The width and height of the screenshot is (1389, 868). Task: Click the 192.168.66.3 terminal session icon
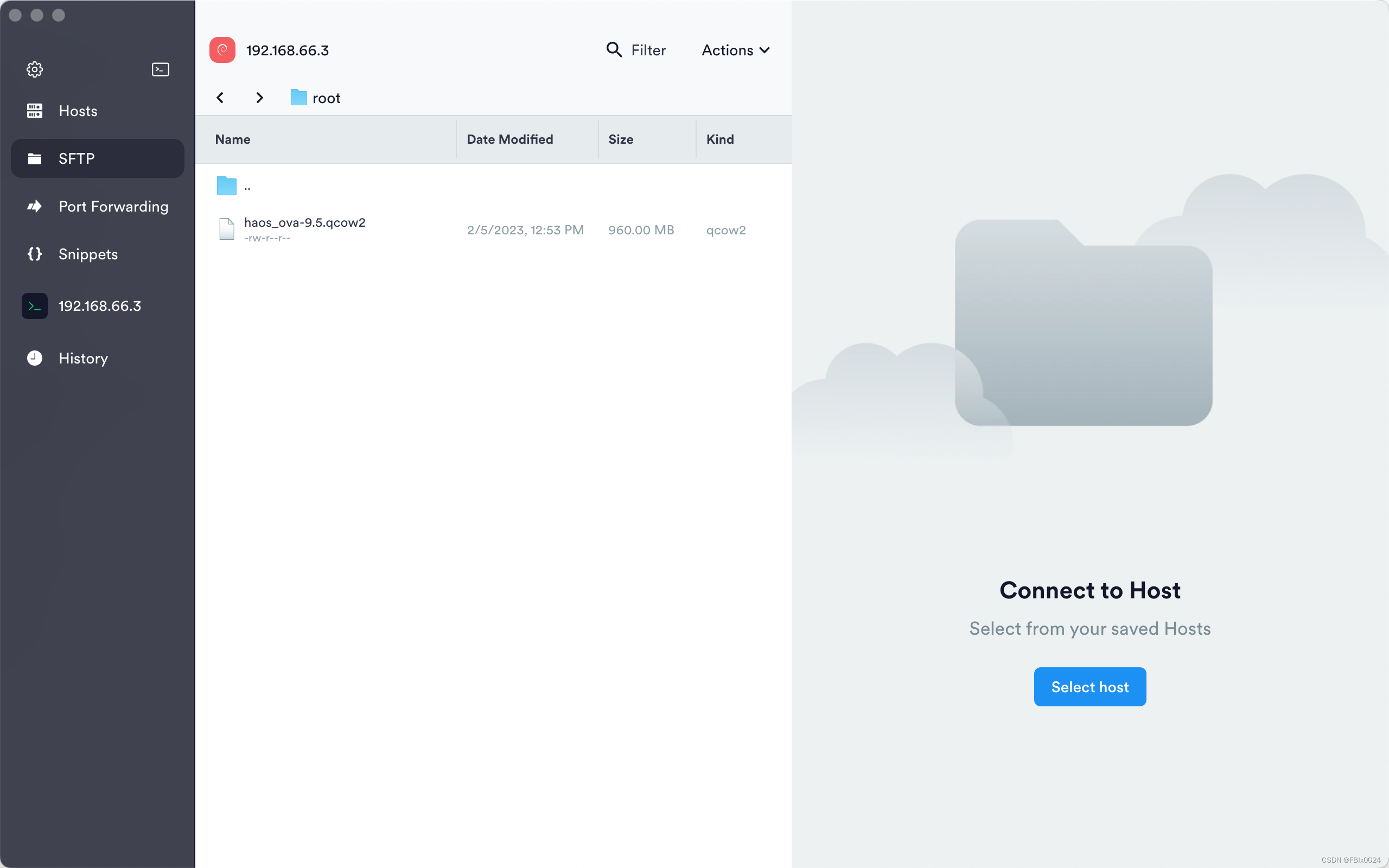(34, 306)
